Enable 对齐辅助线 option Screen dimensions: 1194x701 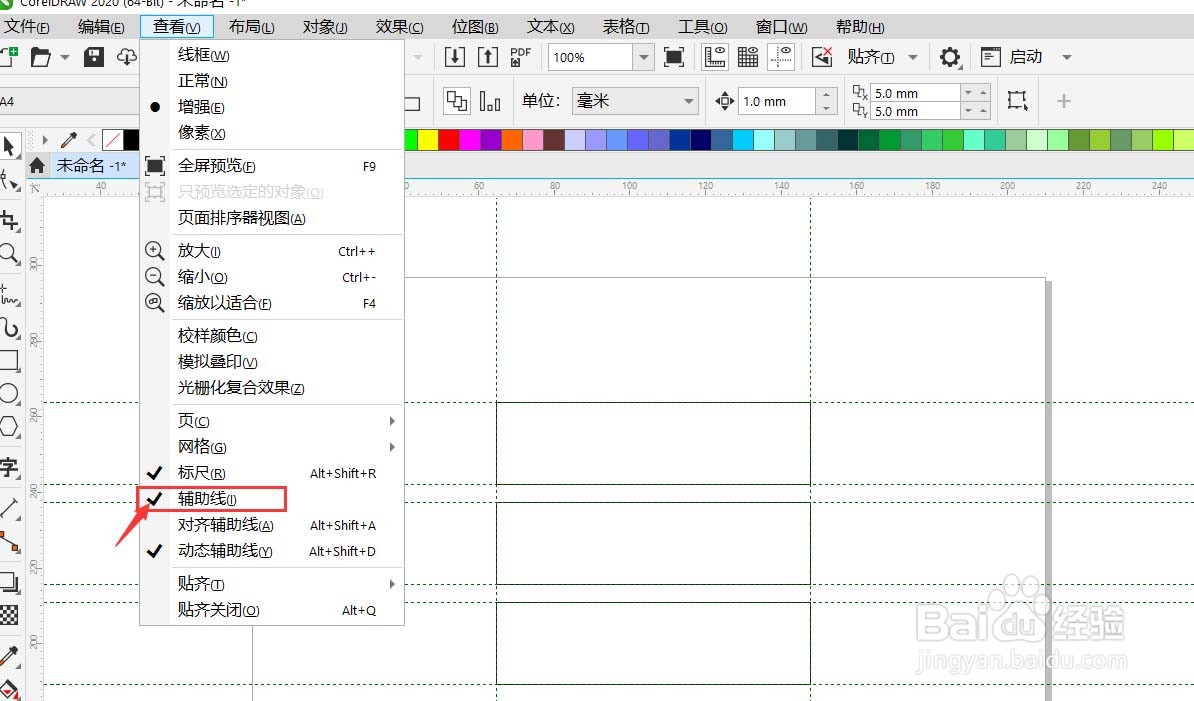(271, 525)
